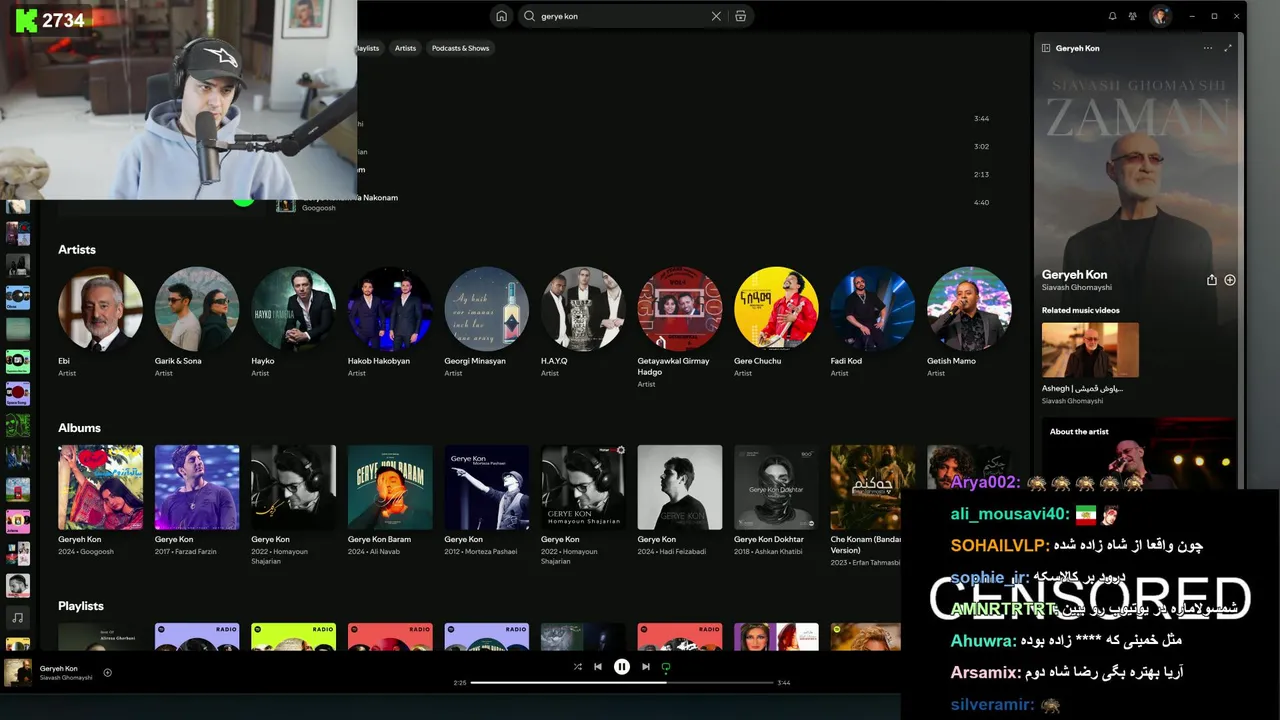This screenshot has height=720, width=1280.
Task: Clear the 'gerye kon' search text
Action: tap(716, 16)
